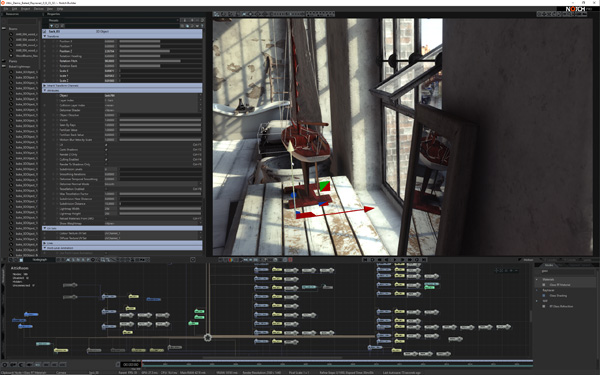The height and width of the screenshot is (375, 600).
Task: Open the Project menu
Action: point(25,9)
